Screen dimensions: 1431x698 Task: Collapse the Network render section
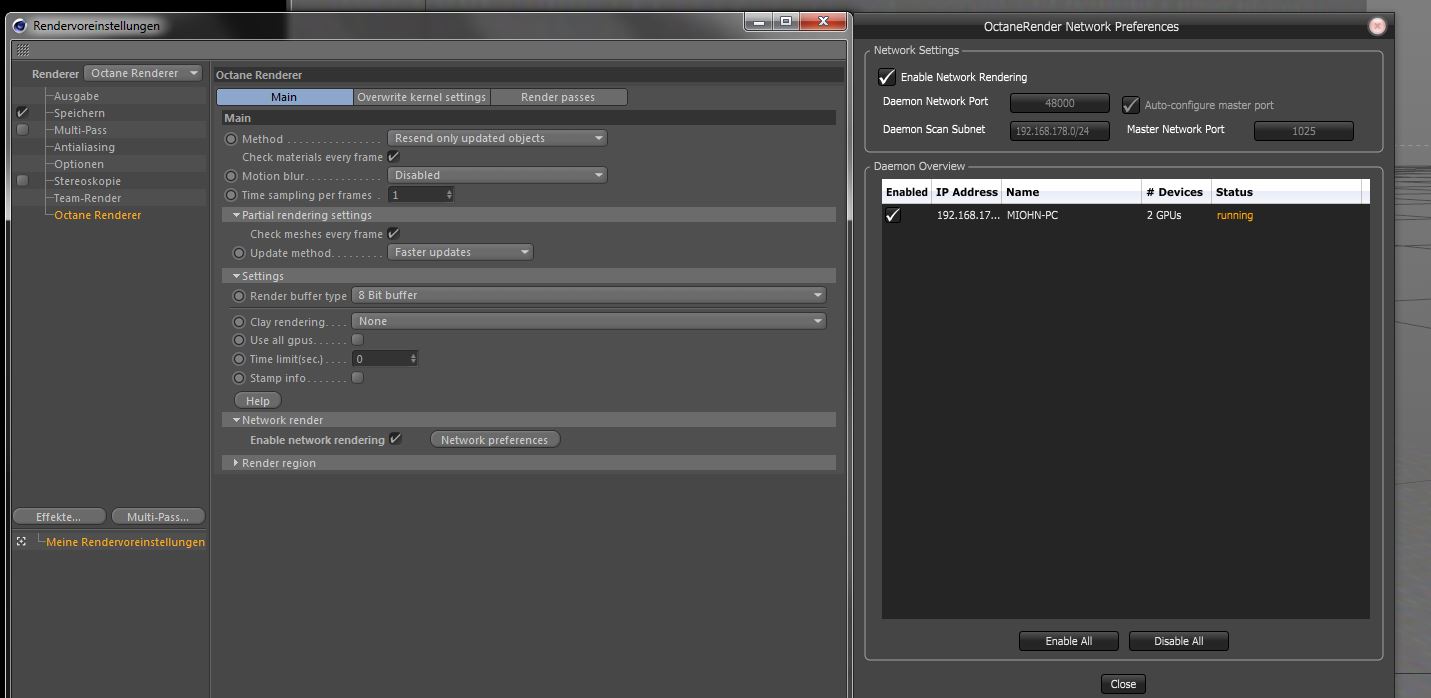click(237, 420)
